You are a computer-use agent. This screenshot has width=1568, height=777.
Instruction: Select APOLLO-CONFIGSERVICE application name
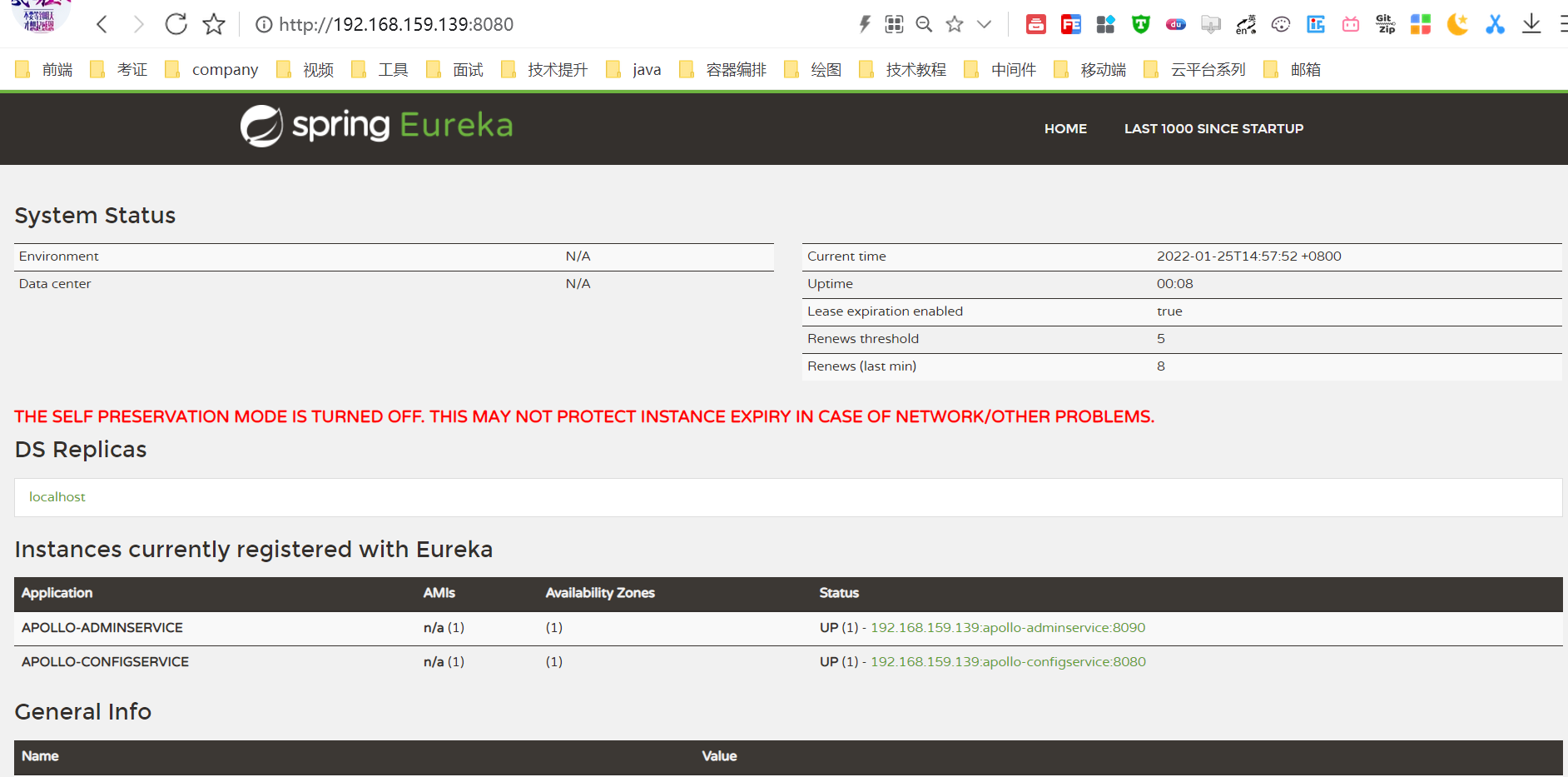coord(106,661)
